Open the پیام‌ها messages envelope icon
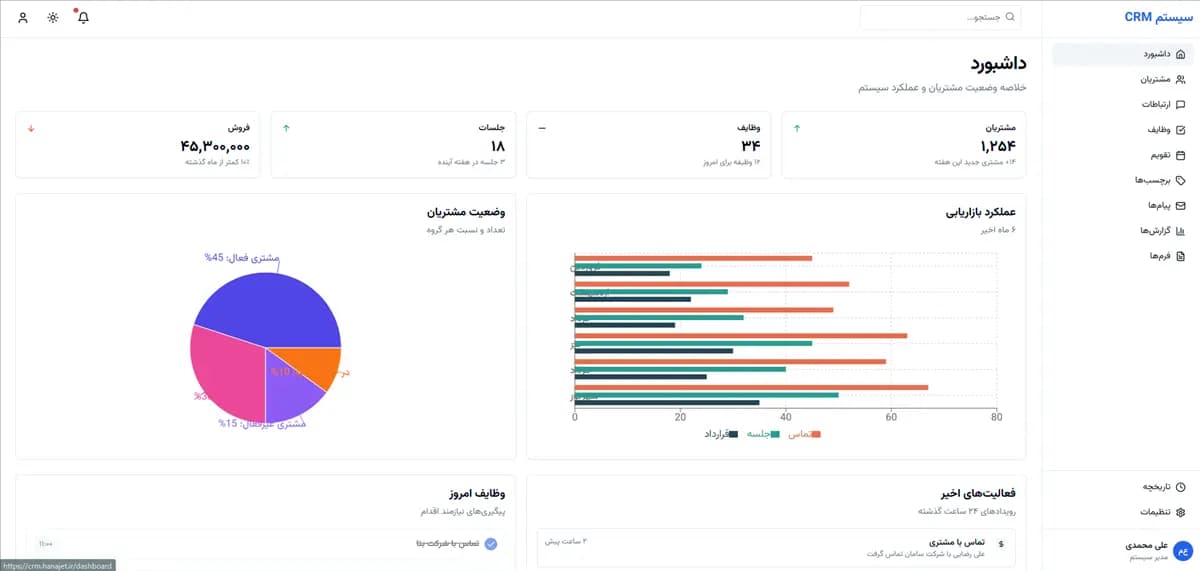This screenshot has height=571, width=1200. [1180, 205]
